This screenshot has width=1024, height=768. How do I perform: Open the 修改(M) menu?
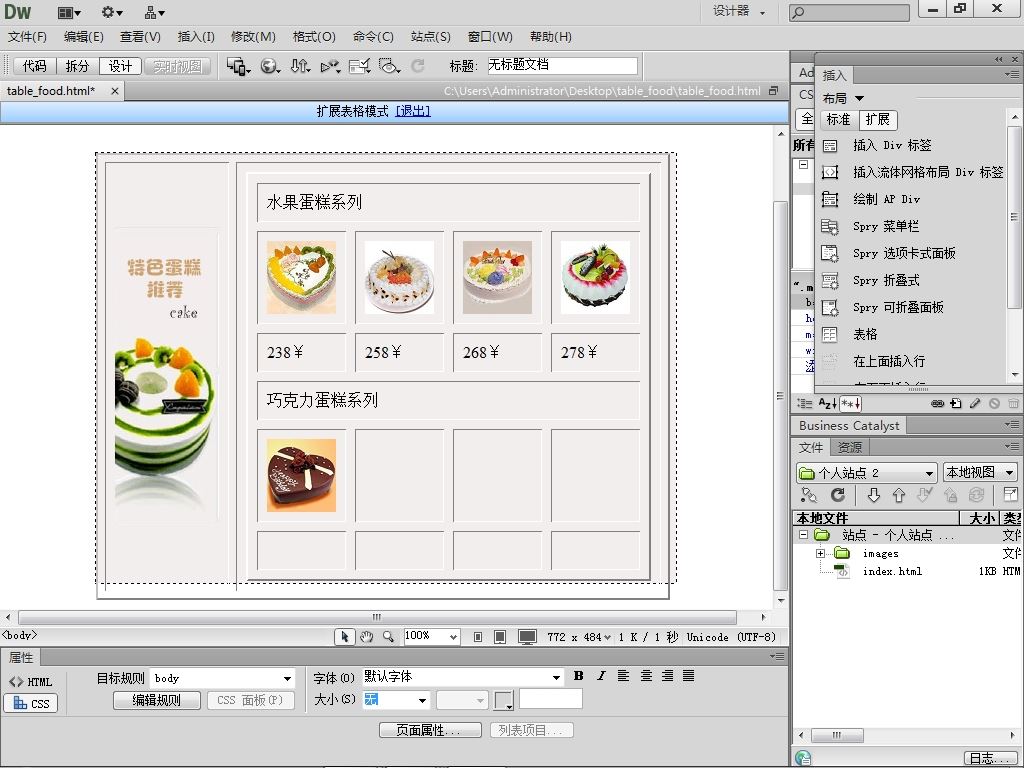[x=253, y=37]
